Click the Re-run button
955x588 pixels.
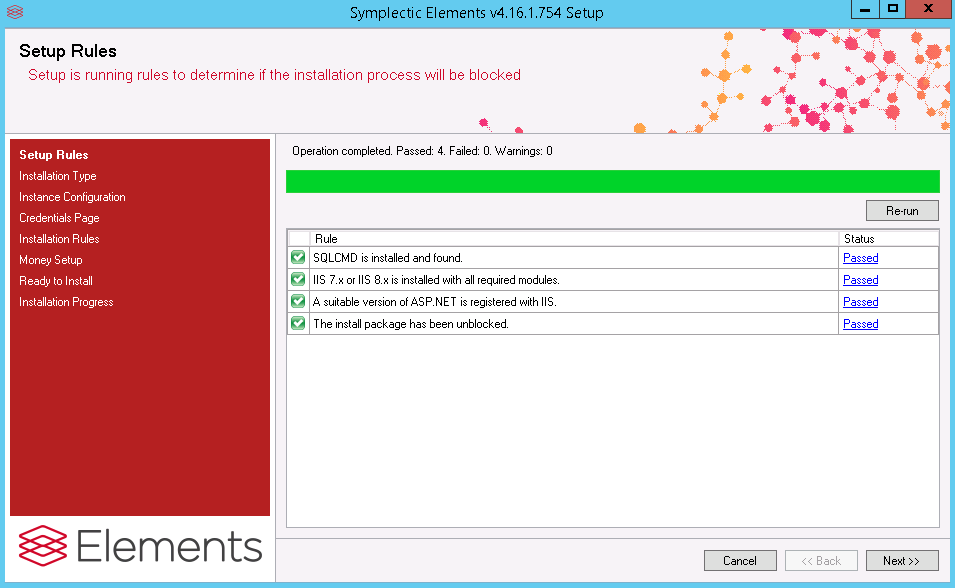tap(902, 211)
